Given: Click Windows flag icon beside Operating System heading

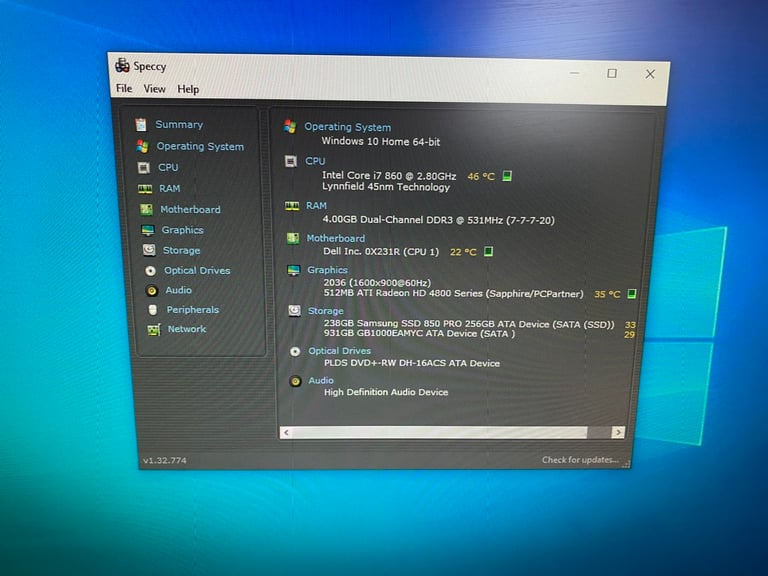Looking at the screenshot, I should [290, 126].
